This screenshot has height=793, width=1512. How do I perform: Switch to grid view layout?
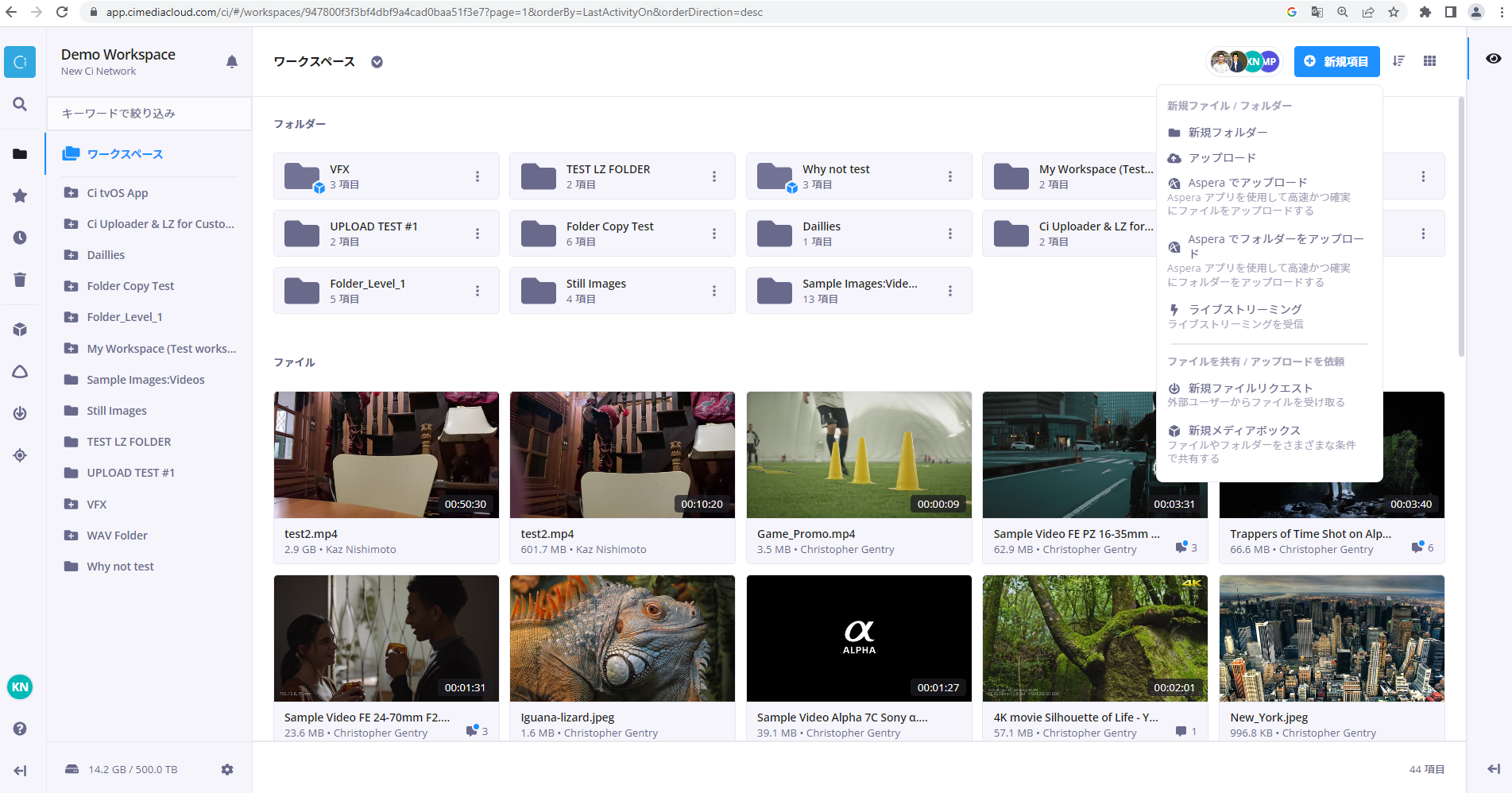1429,61
